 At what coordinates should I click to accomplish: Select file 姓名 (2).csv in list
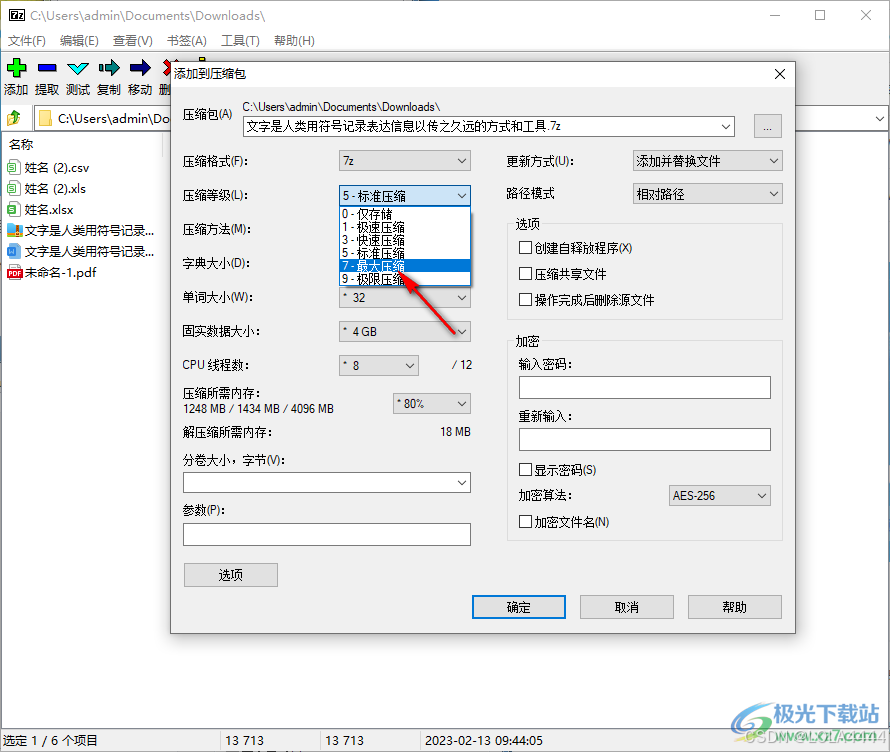[x=57, y=168]
